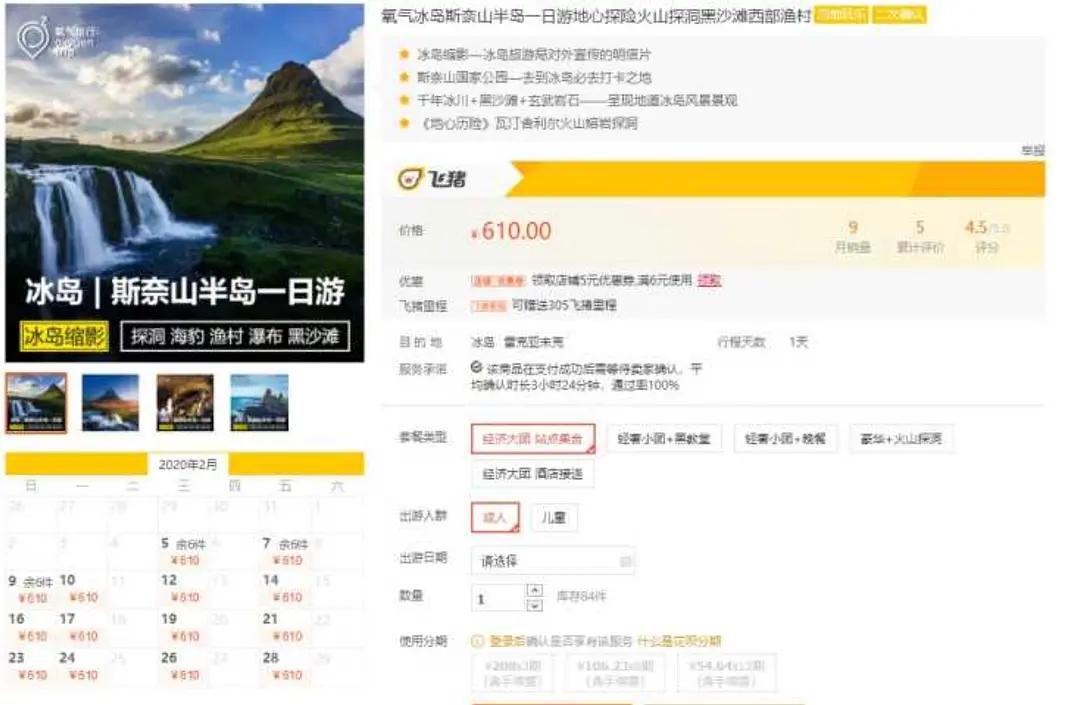Screen dimensions: 1080x705
Task: Select the 成人 traveler option
Action: point(494,518)
